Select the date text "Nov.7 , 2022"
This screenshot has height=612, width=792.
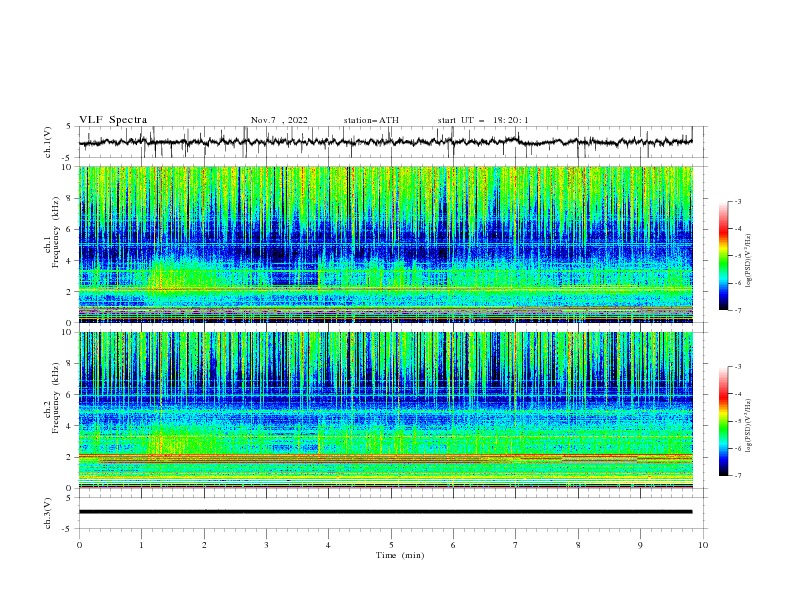(x=279, y=120)
